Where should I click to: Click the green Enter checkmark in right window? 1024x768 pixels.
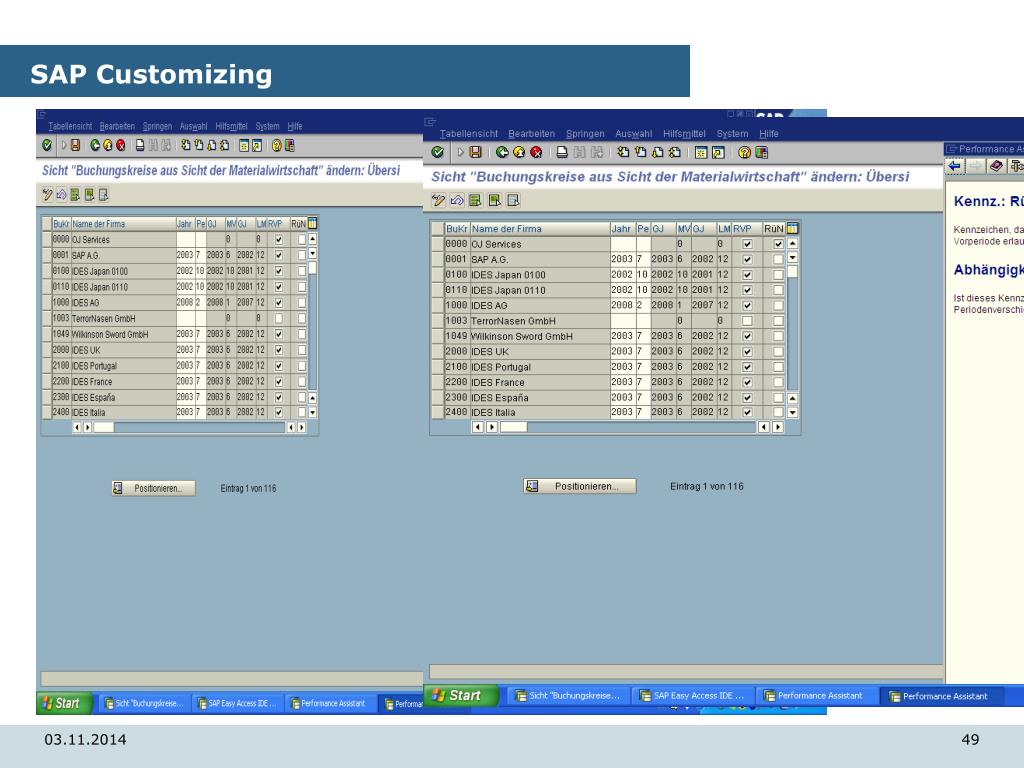click(438, 152)
